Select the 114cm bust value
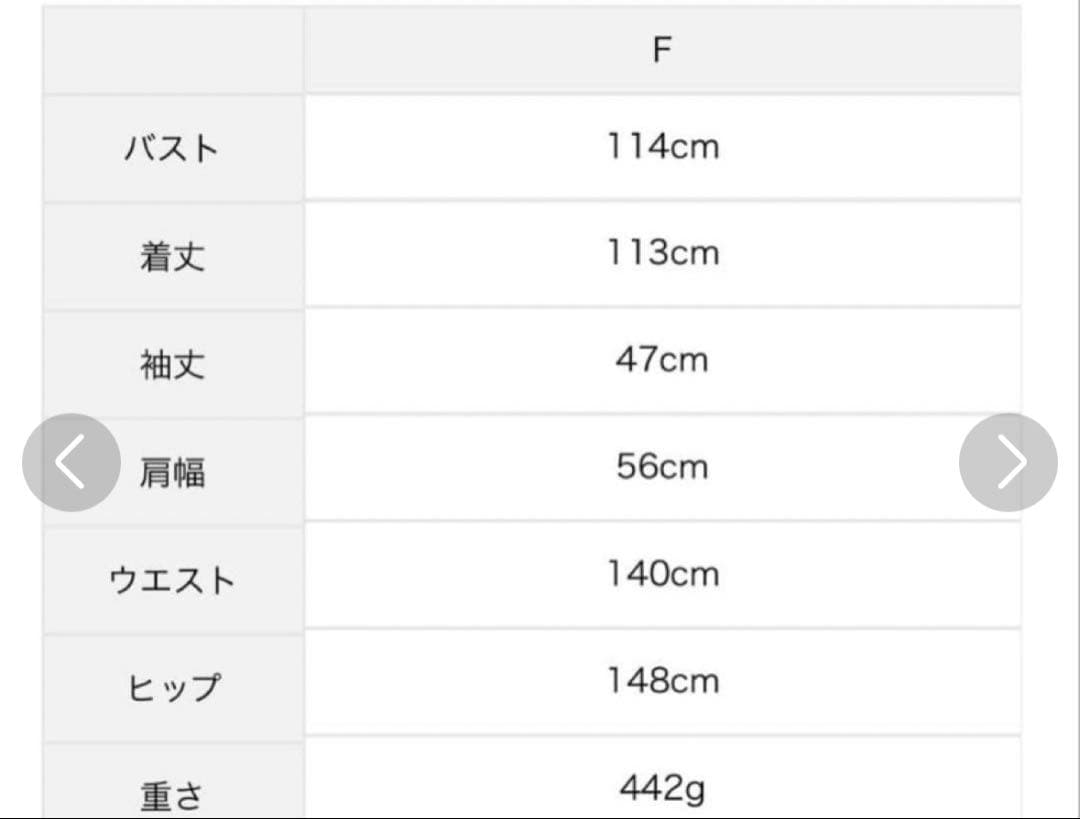 click(663, 147)
